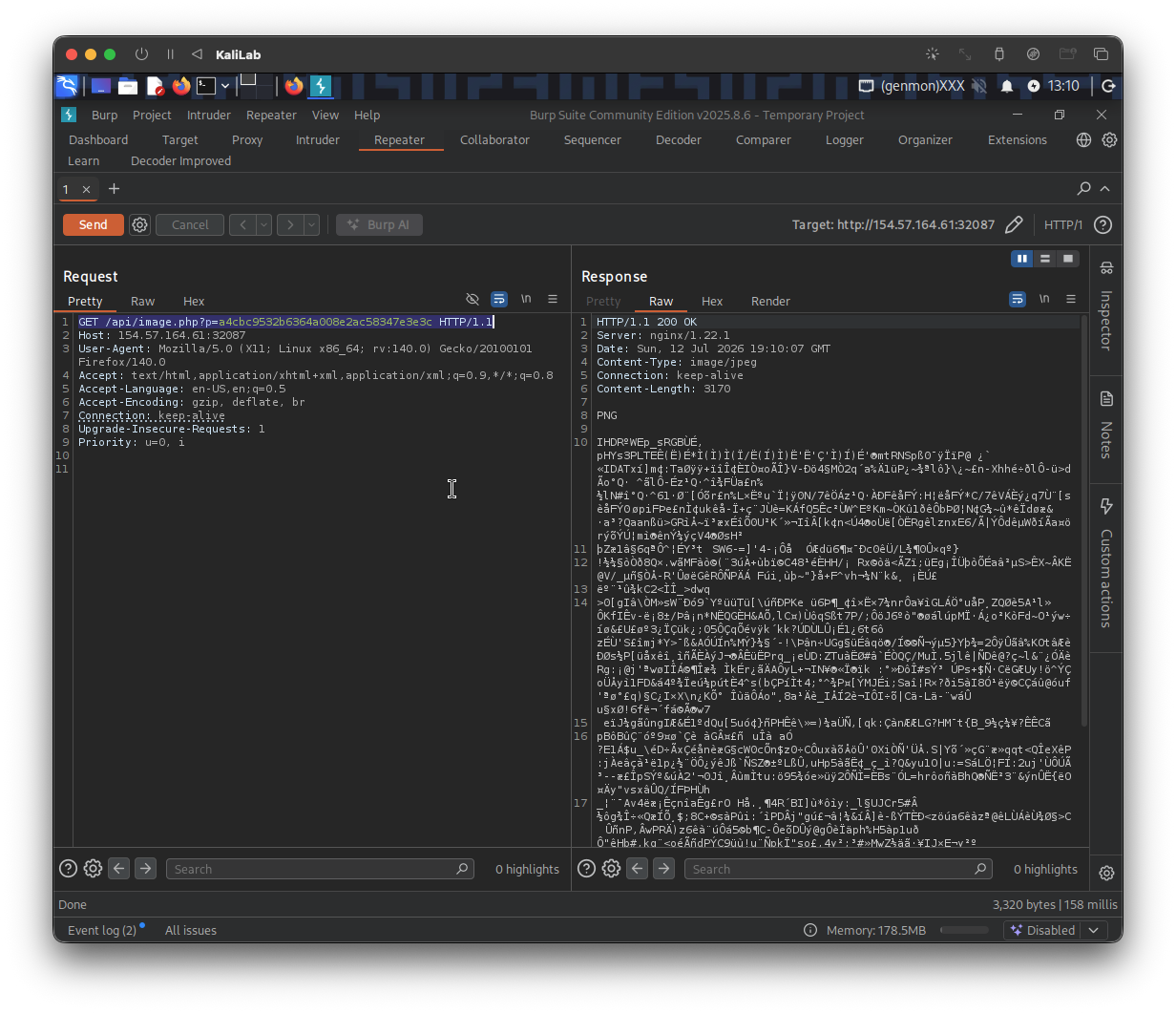Screen dimensions: 1176x1013
Task: Switch response view to Render
Action: (770, 302)
